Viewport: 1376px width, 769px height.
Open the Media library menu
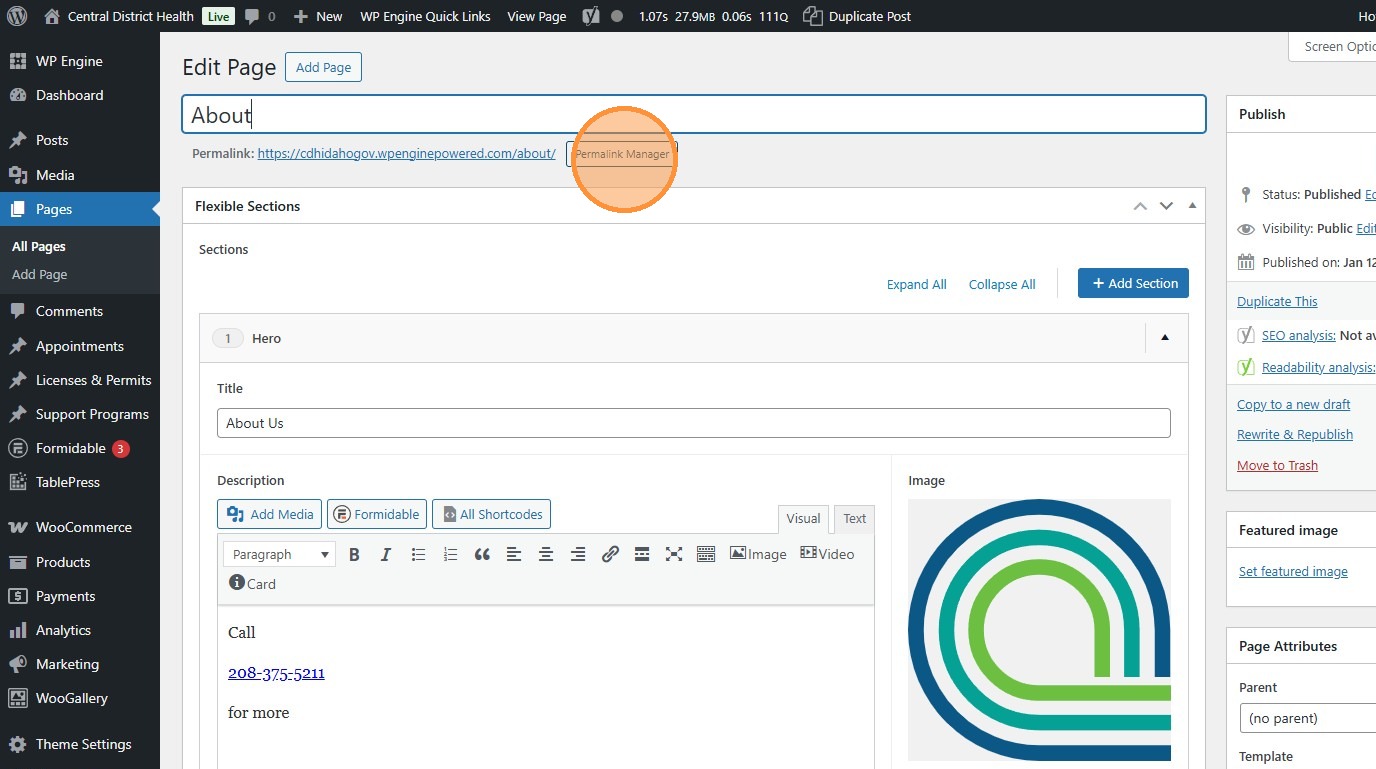click(55, 175)
